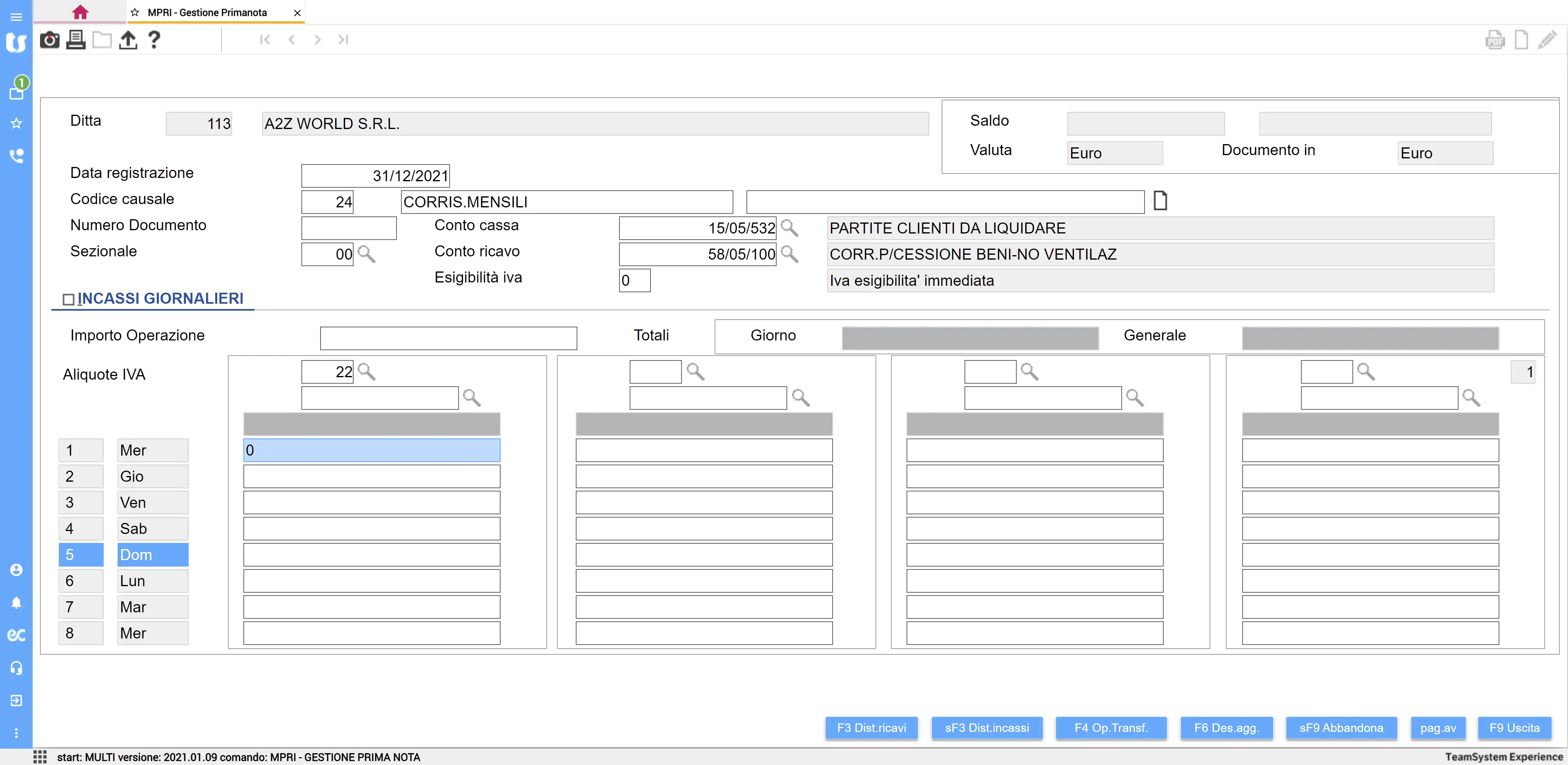1568x765 pixels.
Task: Open help with the question mark icon
Action: click(x=154, y=40)
